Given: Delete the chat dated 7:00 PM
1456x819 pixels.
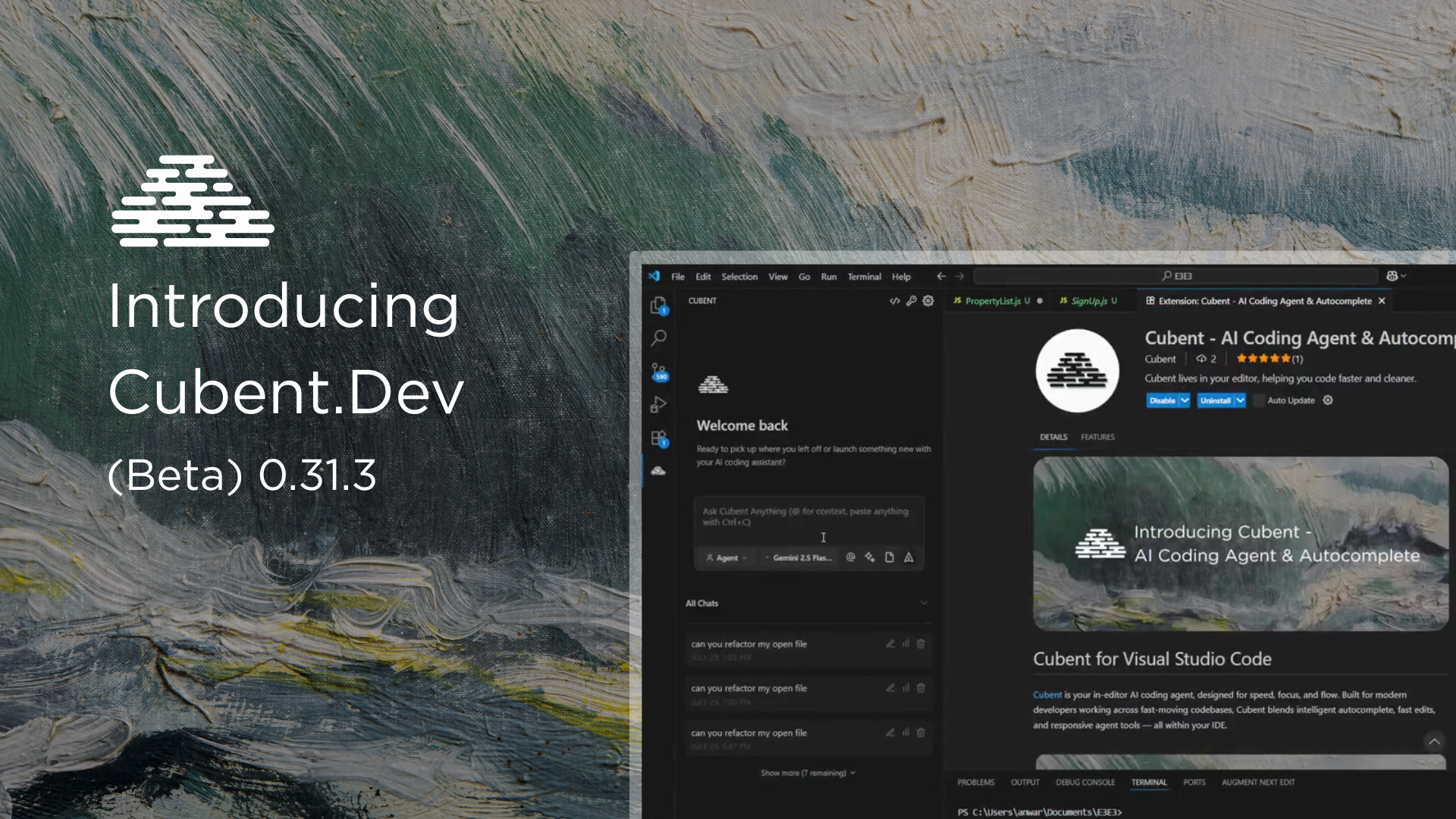Looking at the screenshot, I should point(921,688).
